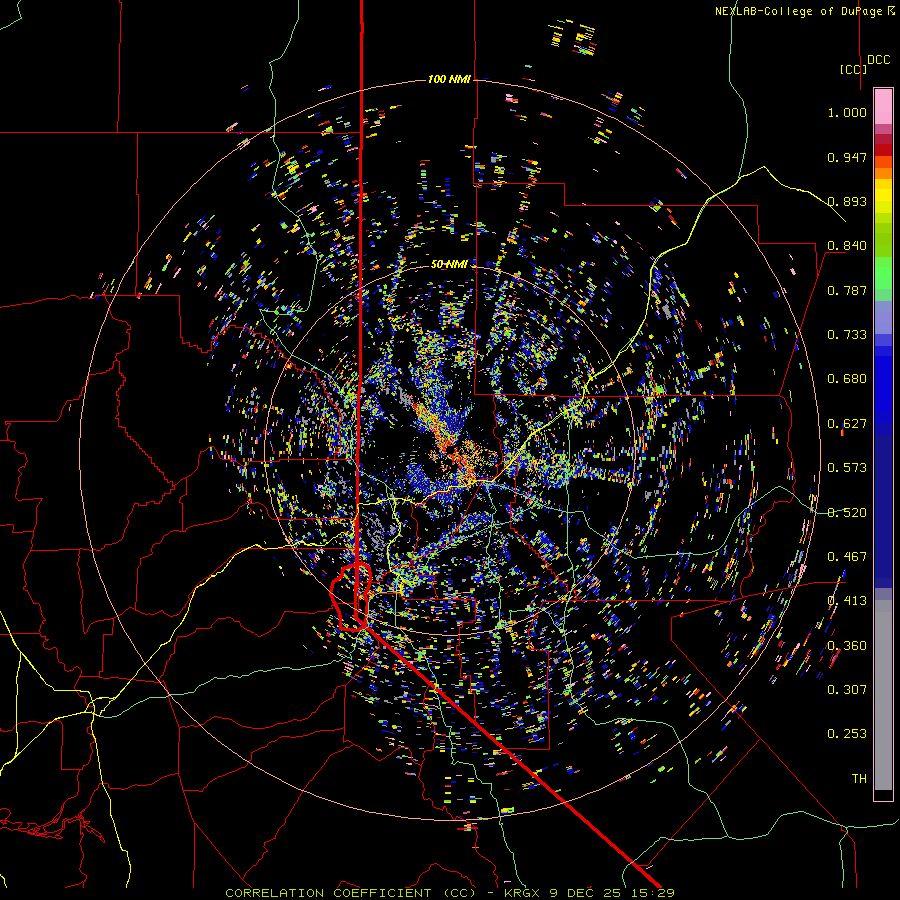Click the TH threshold label in legend
The height and width of the screenshot is (900, 900).
[x=859, y=779]
